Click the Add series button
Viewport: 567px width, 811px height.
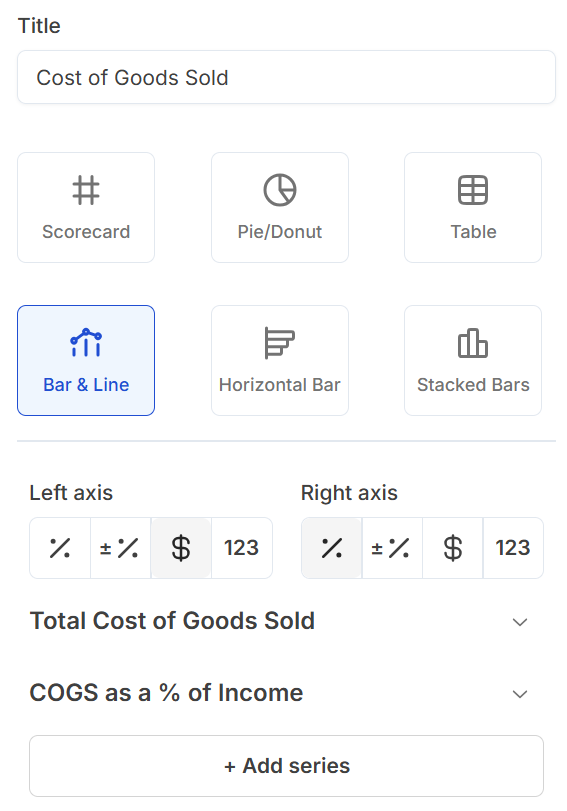click(286, 766)
